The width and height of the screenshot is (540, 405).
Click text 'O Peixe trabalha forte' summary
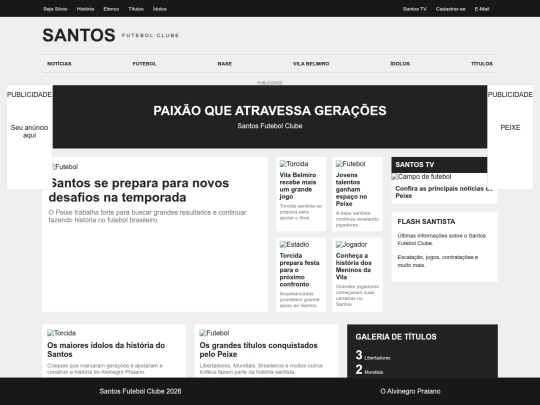[x=147, y=216]
